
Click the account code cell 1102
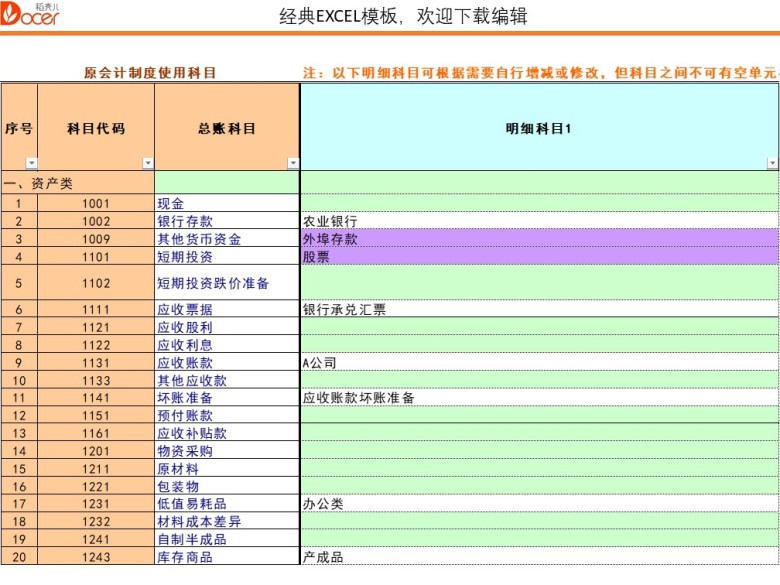click(96, 283)
